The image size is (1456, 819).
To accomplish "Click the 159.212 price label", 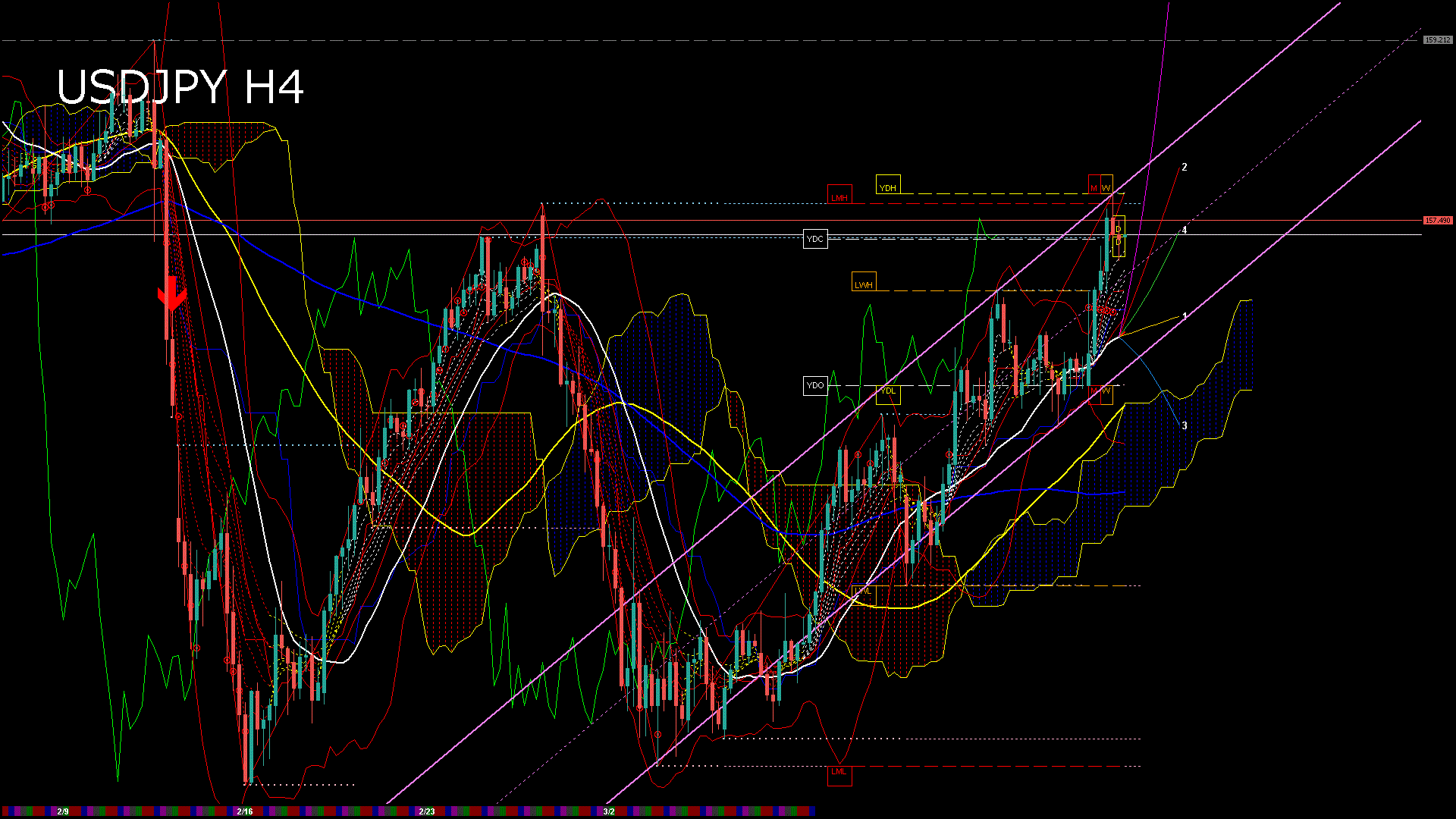I will click(1437, 39).
